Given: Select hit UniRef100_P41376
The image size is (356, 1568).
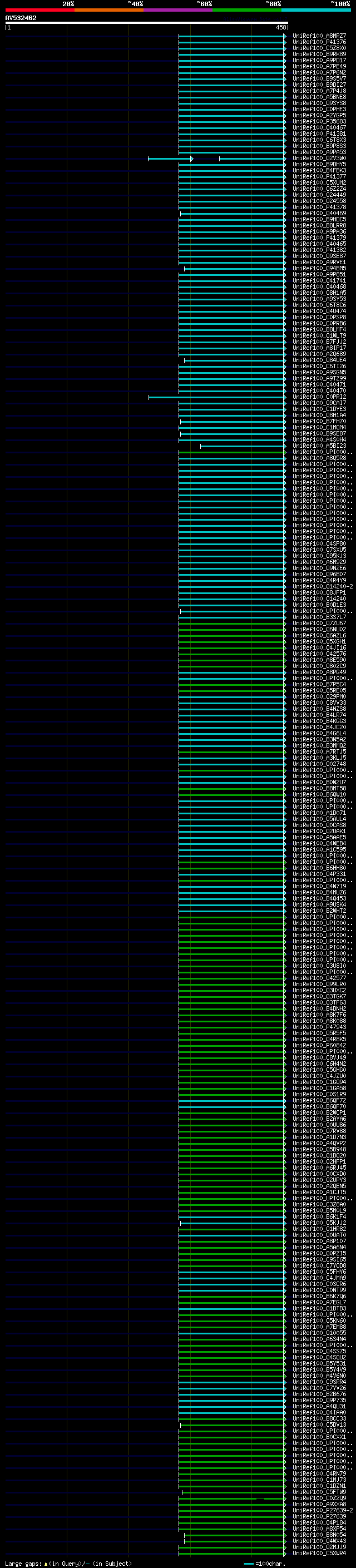Looking at the screenshot, I should 319,42.
